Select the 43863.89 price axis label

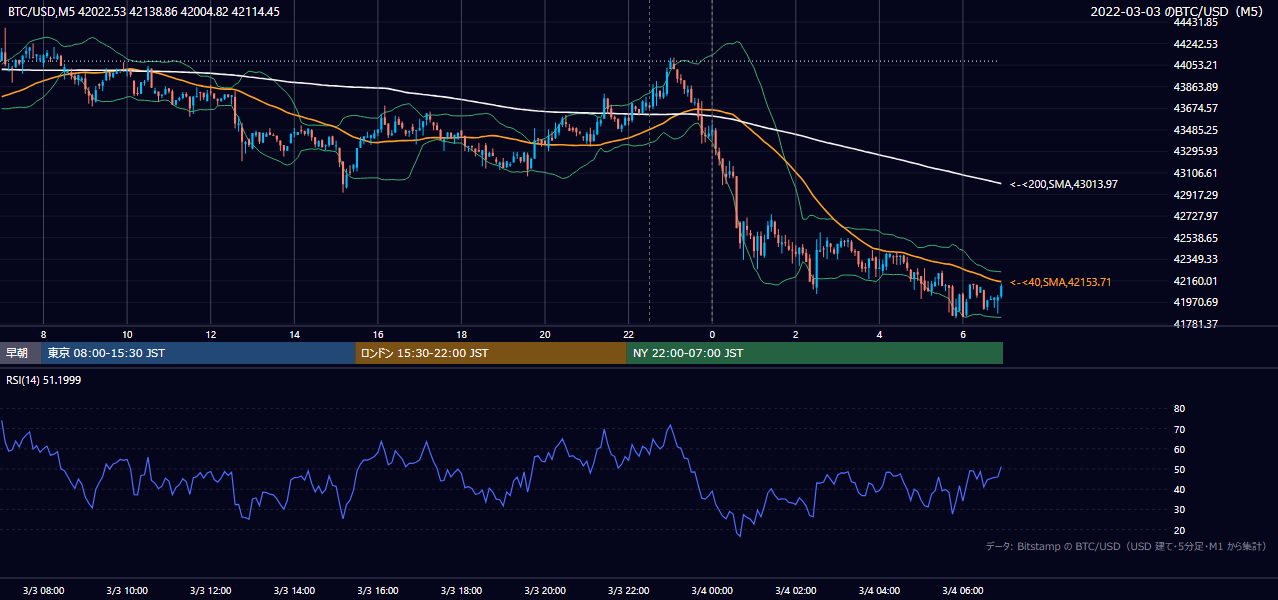1196,87
